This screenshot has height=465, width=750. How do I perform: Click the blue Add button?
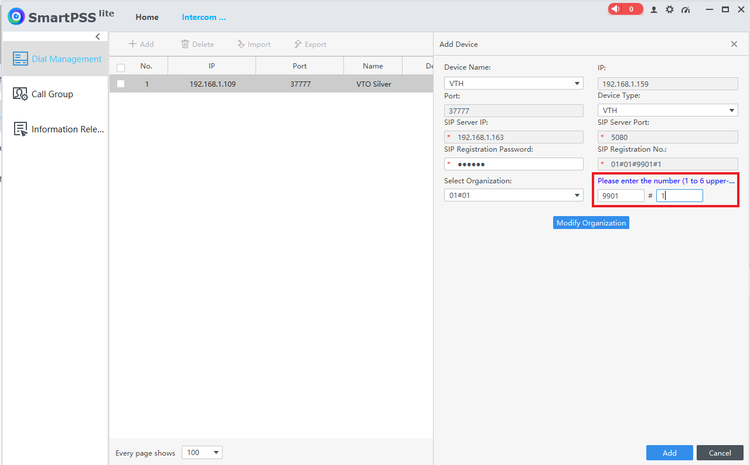[669, 453]
